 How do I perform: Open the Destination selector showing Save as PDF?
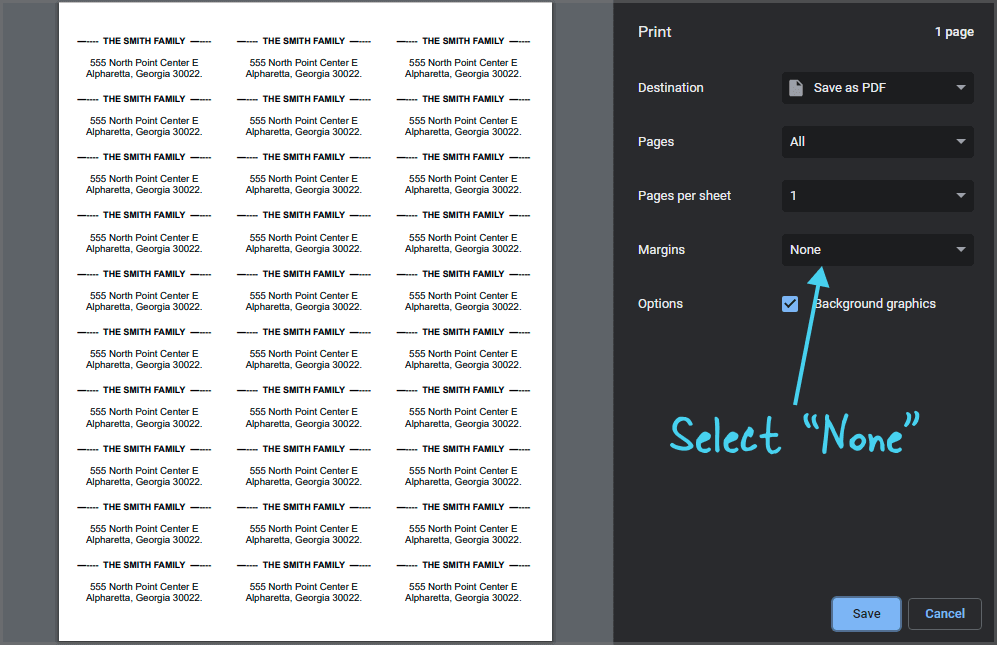877,87
